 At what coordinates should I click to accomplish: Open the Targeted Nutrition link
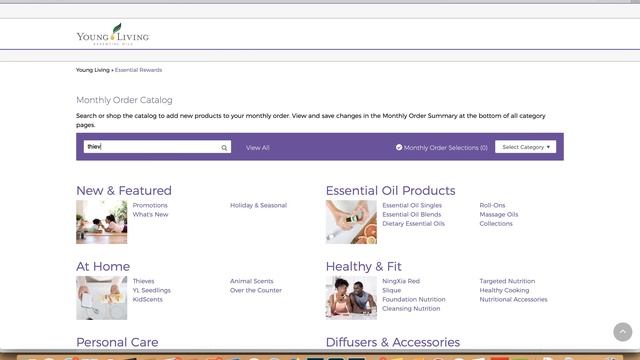[507, 281]
